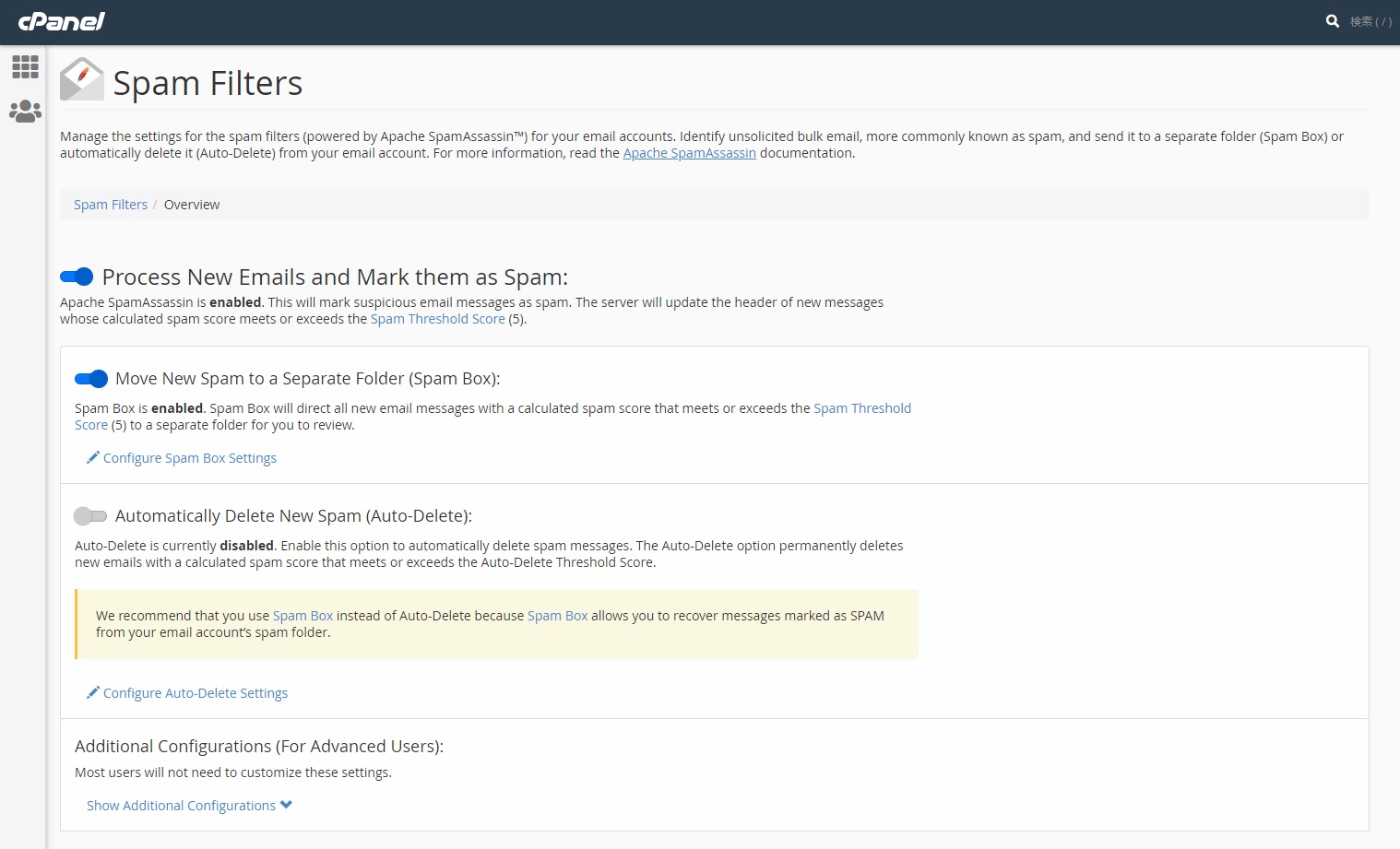Click the Spam Filters envelope icon
The height and width of the screenshot is (849, 1400).
82,80
